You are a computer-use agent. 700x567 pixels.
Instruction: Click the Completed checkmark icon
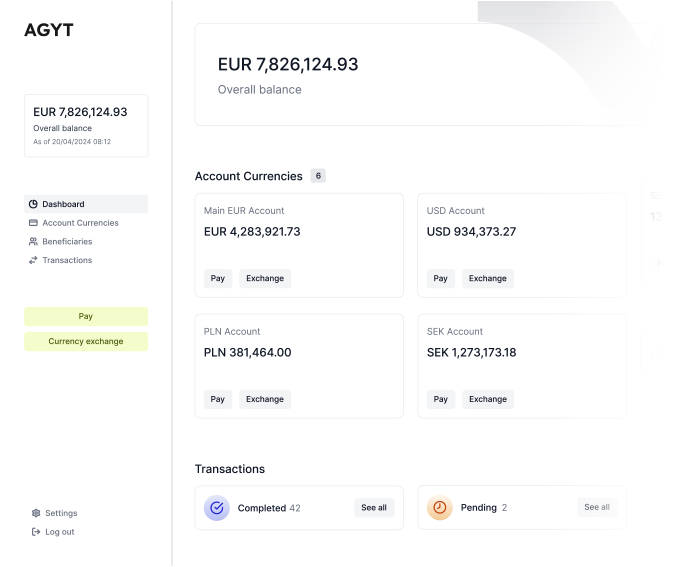[217, 508]
